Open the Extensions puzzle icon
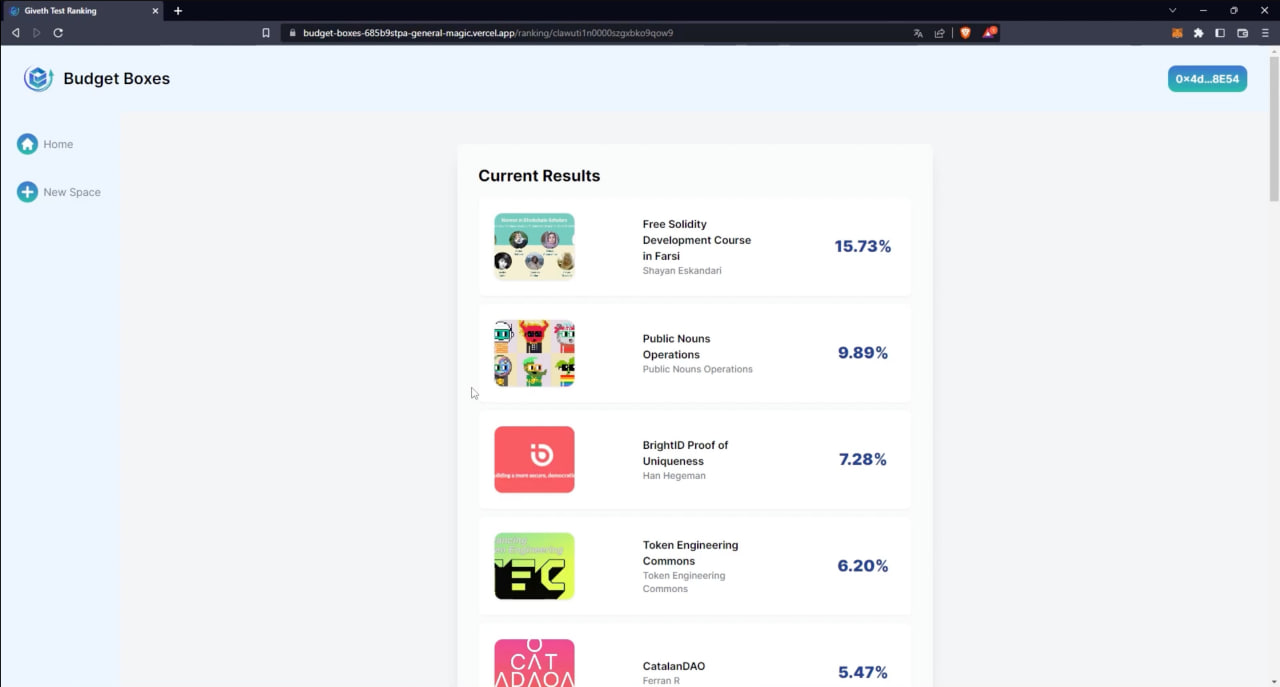1280x687 pixels. (x=1198, y=33)
